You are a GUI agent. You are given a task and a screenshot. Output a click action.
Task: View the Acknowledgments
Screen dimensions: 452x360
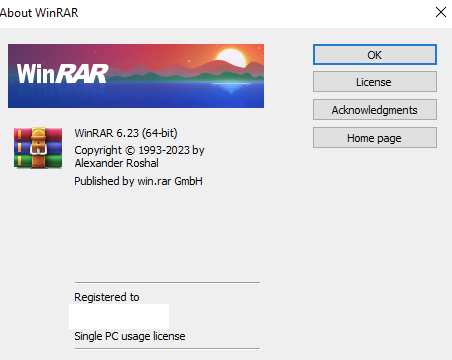375,110
